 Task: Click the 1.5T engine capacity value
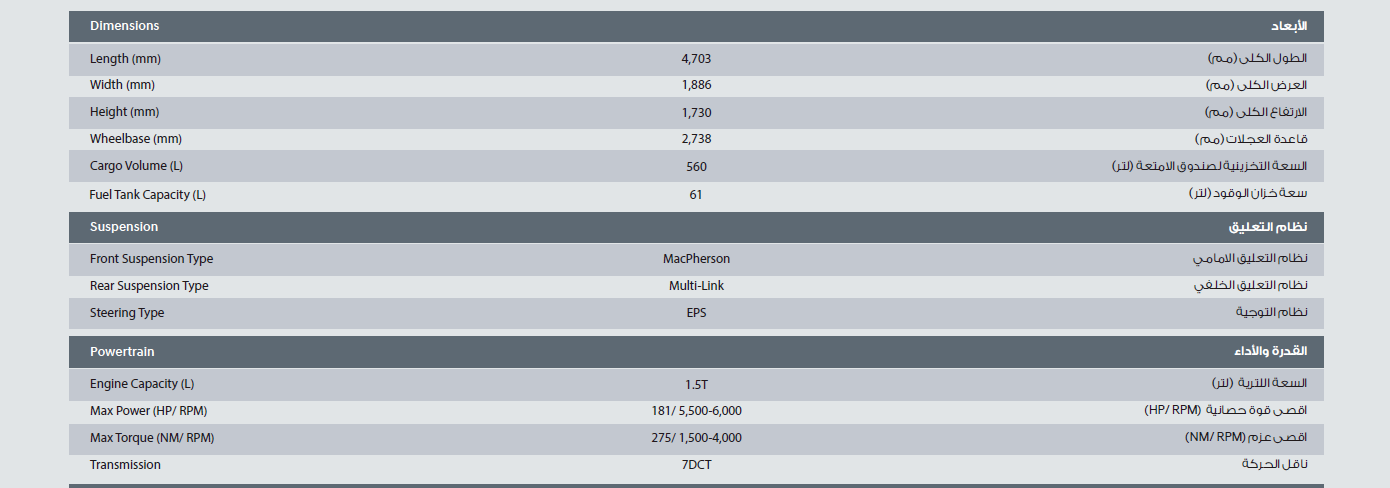(696, 384)
